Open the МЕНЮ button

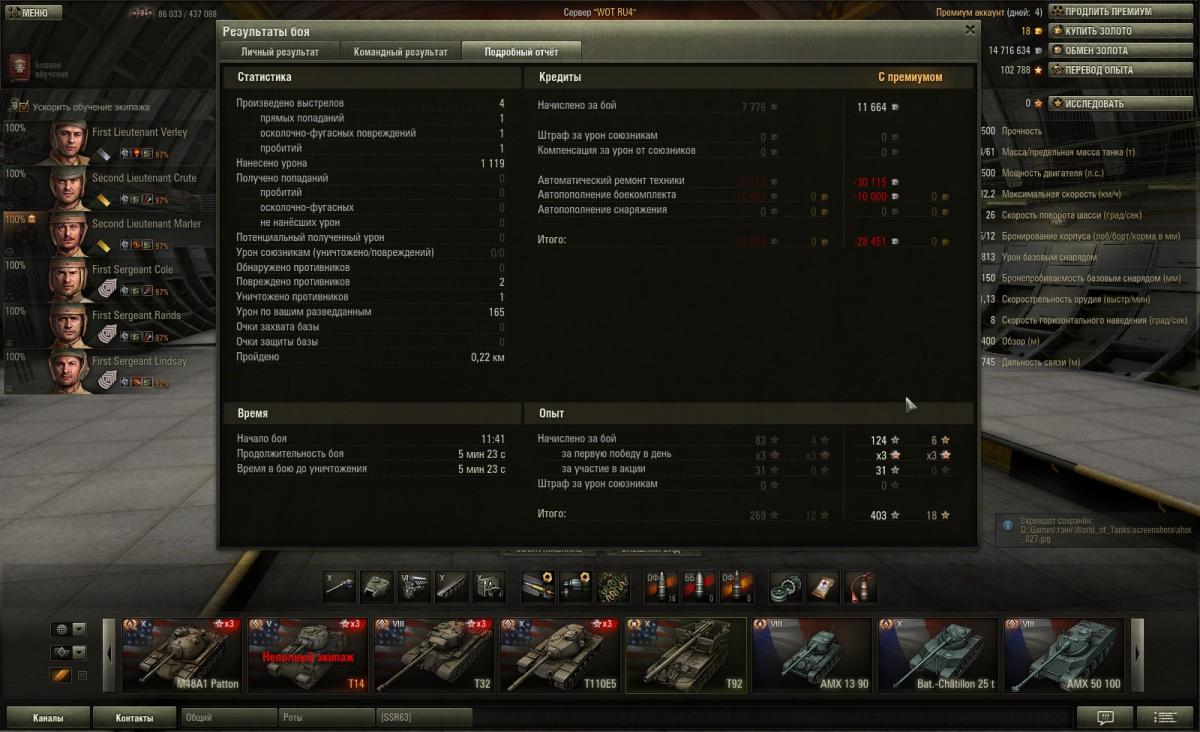coord(33,13)
